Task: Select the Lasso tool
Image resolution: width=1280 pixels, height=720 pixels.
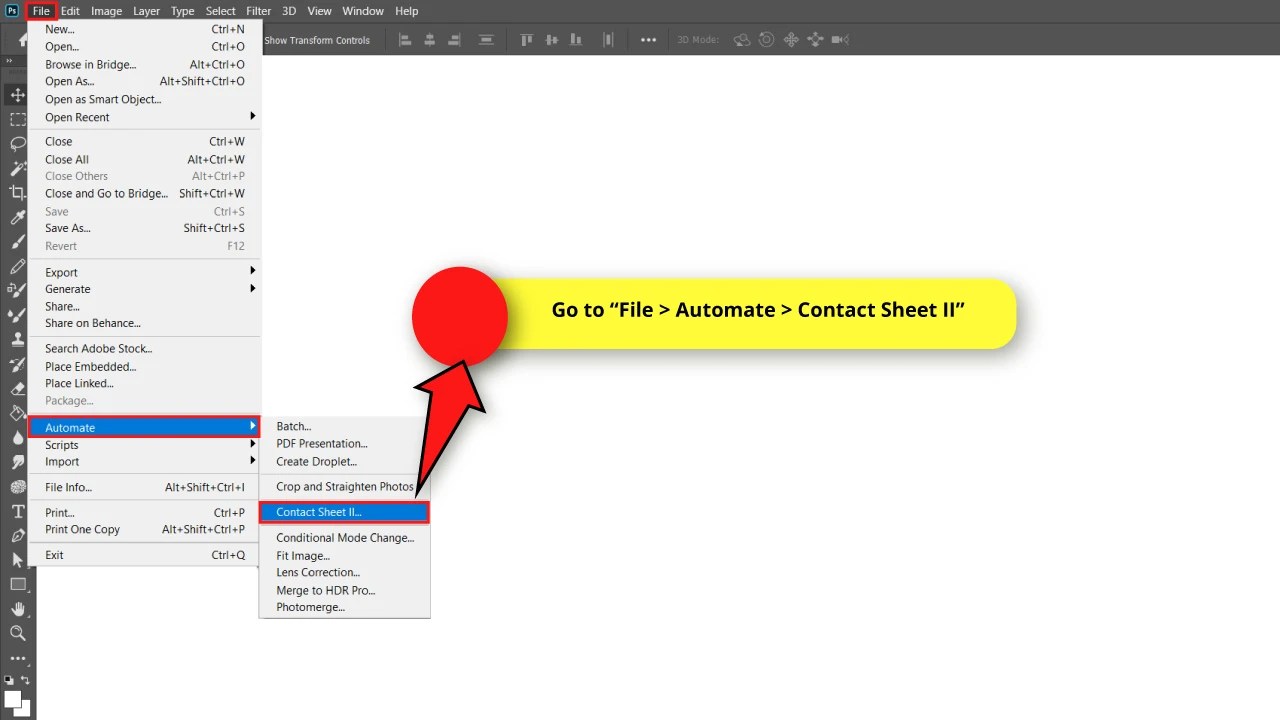Action: pyautogui.click(x=16, y=143)
